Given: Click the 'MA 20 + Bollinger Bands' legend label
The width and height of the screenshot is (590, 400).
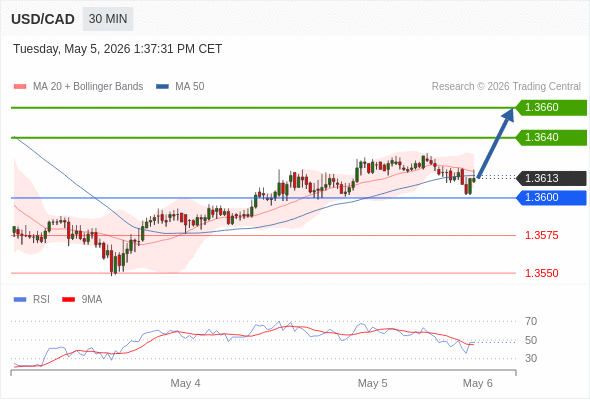Looking at the screenshot, I should [x=88, y=87].
